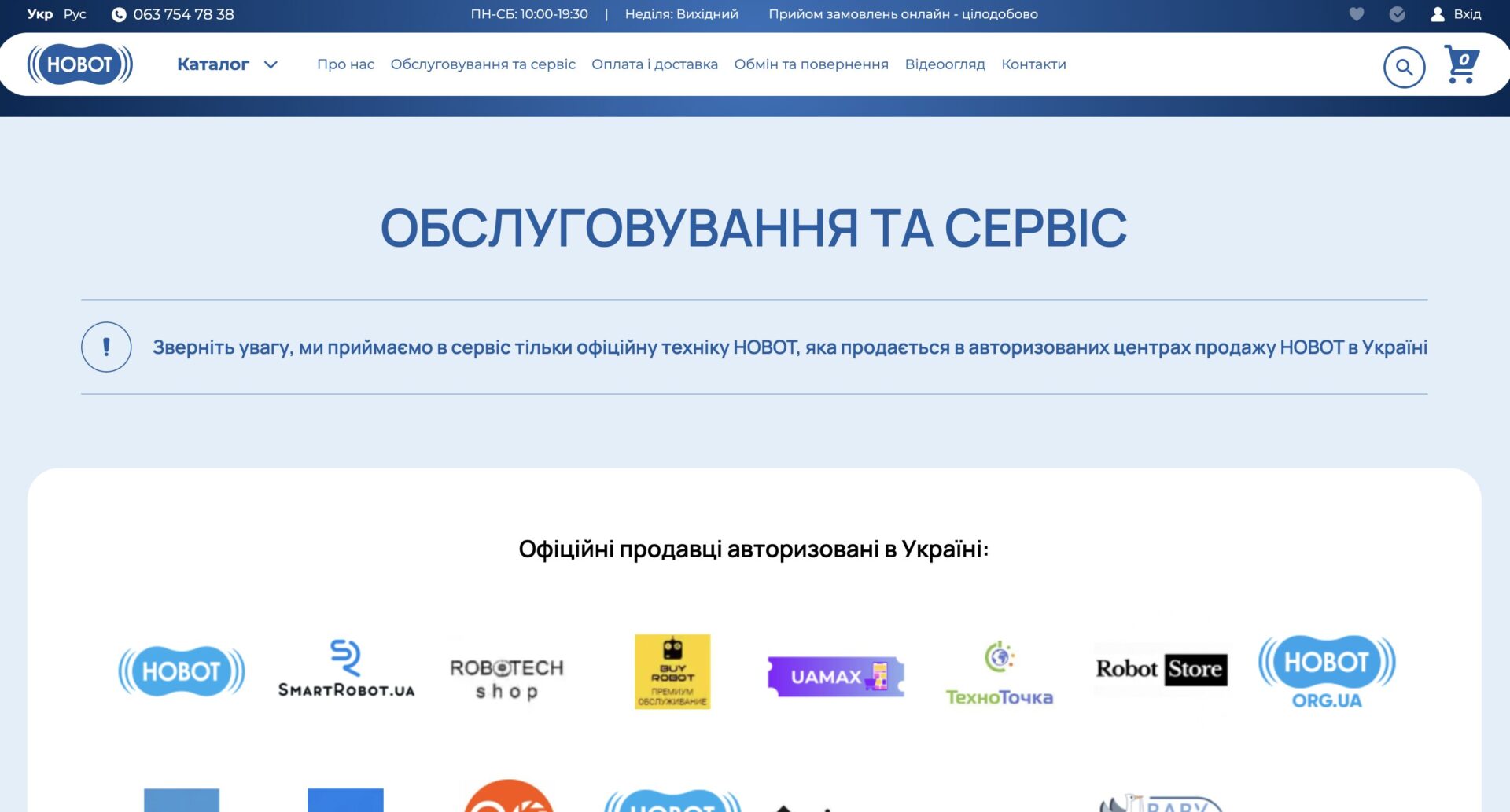Open the ТехноТочка seller logo

tap(999, 674)
